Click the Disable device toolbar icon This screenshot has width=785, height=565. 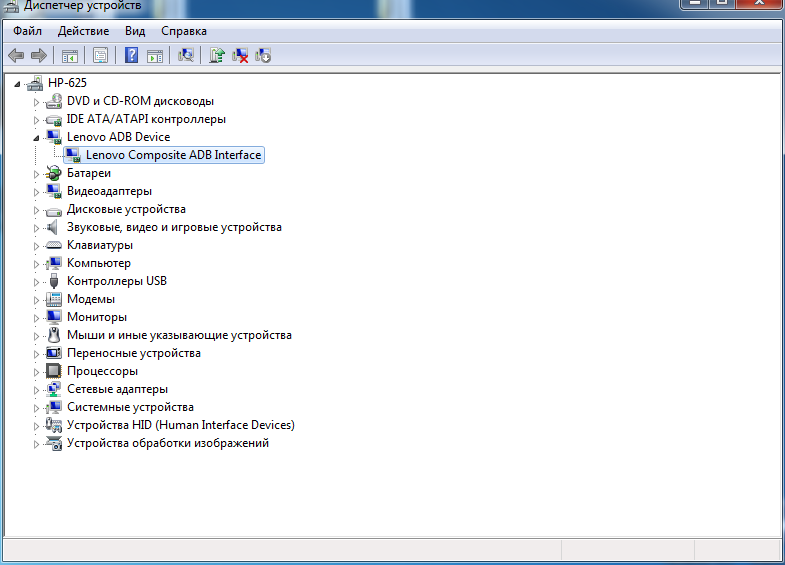263,56
